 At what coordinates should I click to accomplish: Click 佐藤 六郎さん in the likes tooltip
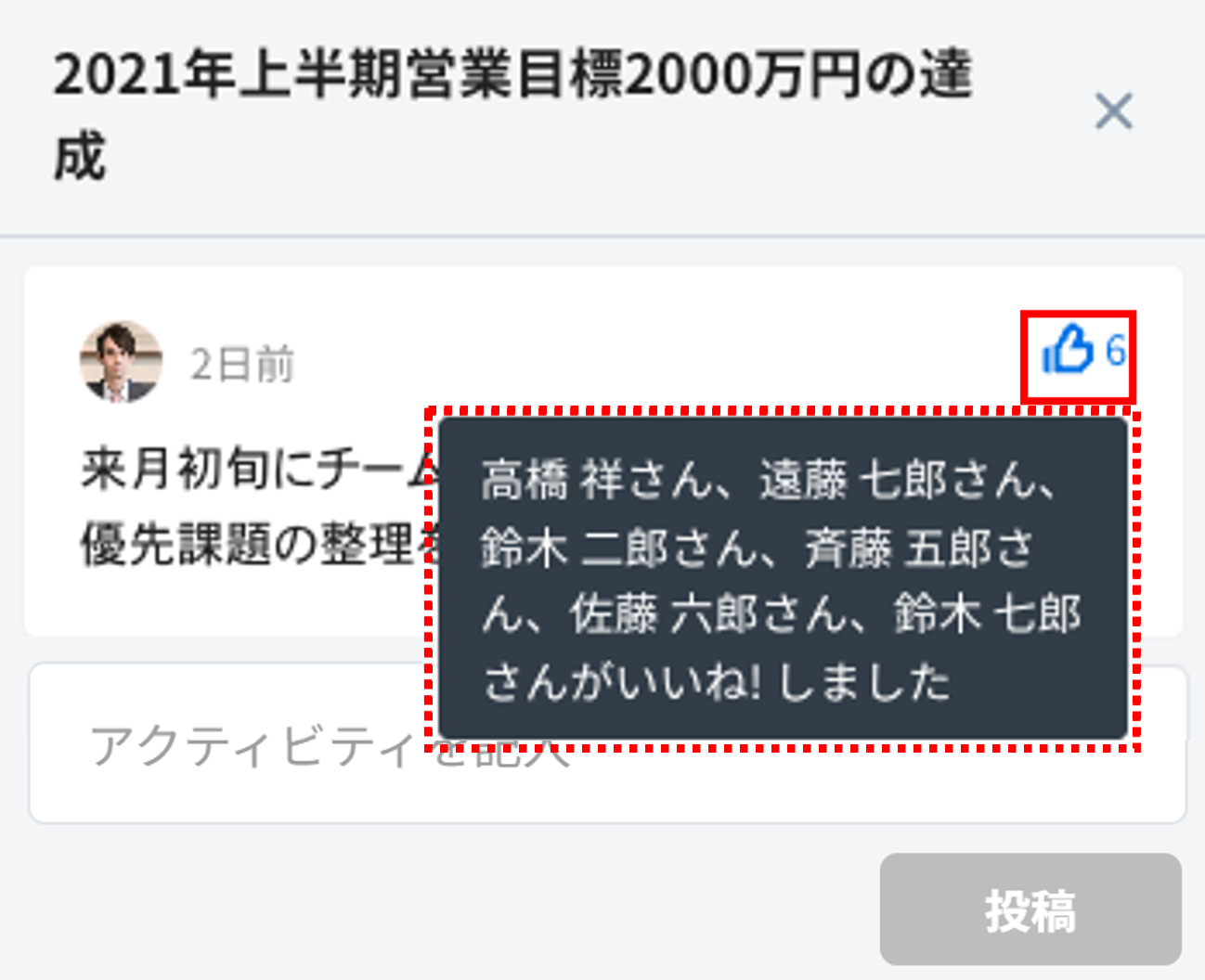pyautogui.click(x=708, y=614)
